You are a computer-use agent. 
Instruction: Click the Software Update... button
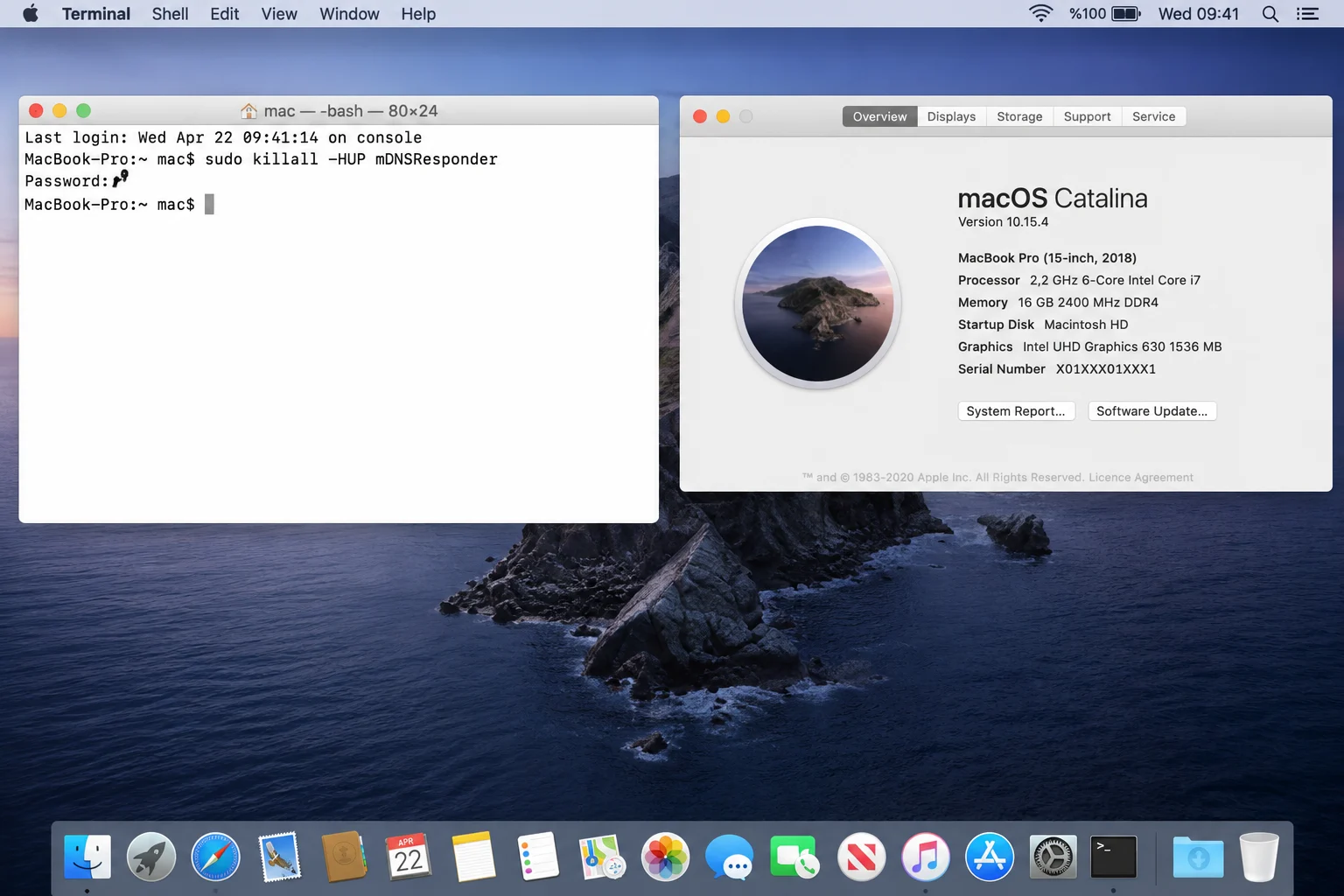click(x=1151, y=411)
